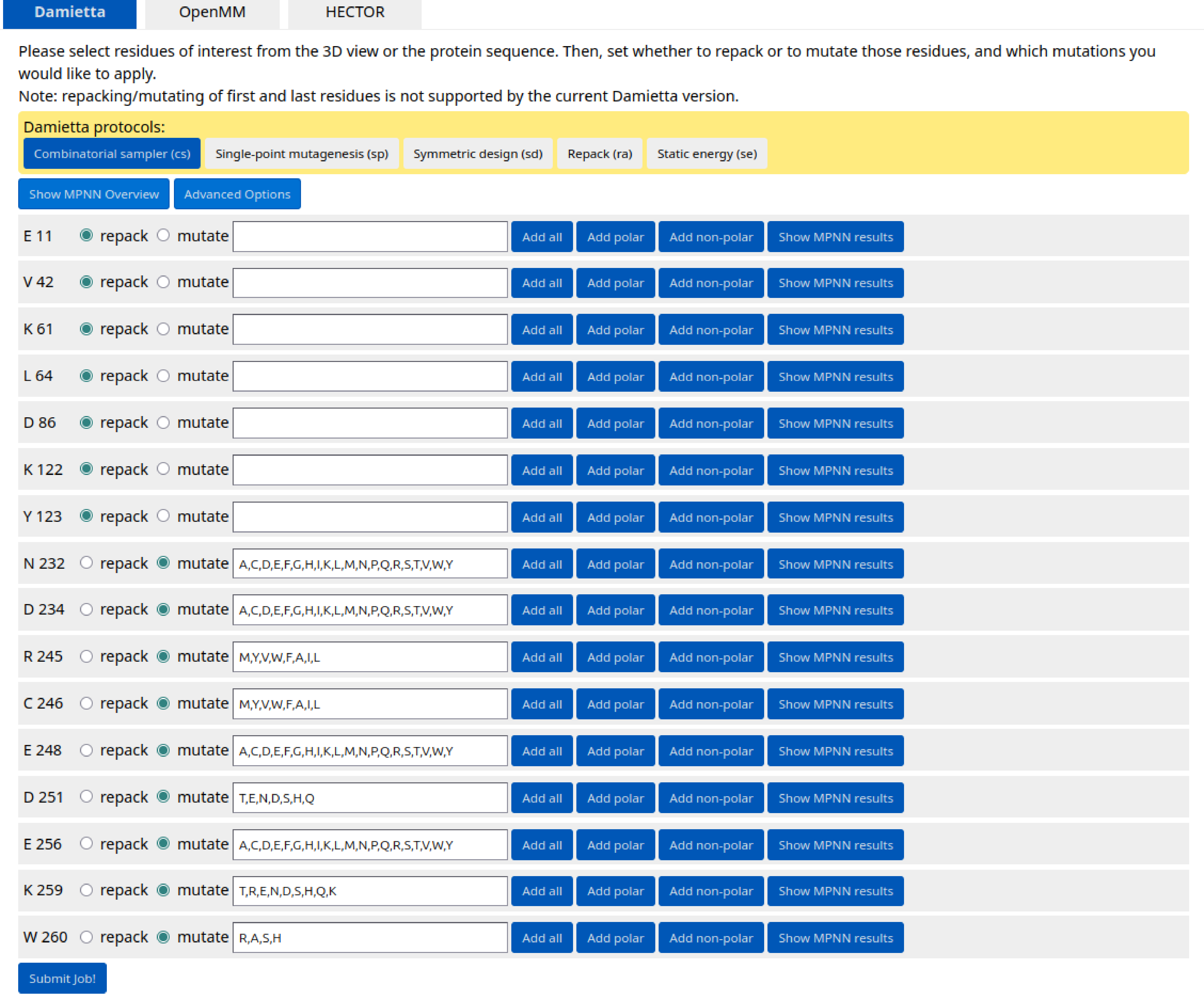Select Repack (ra) protocol
This screenshot has width=1204, height=996.
pos(599,154)
